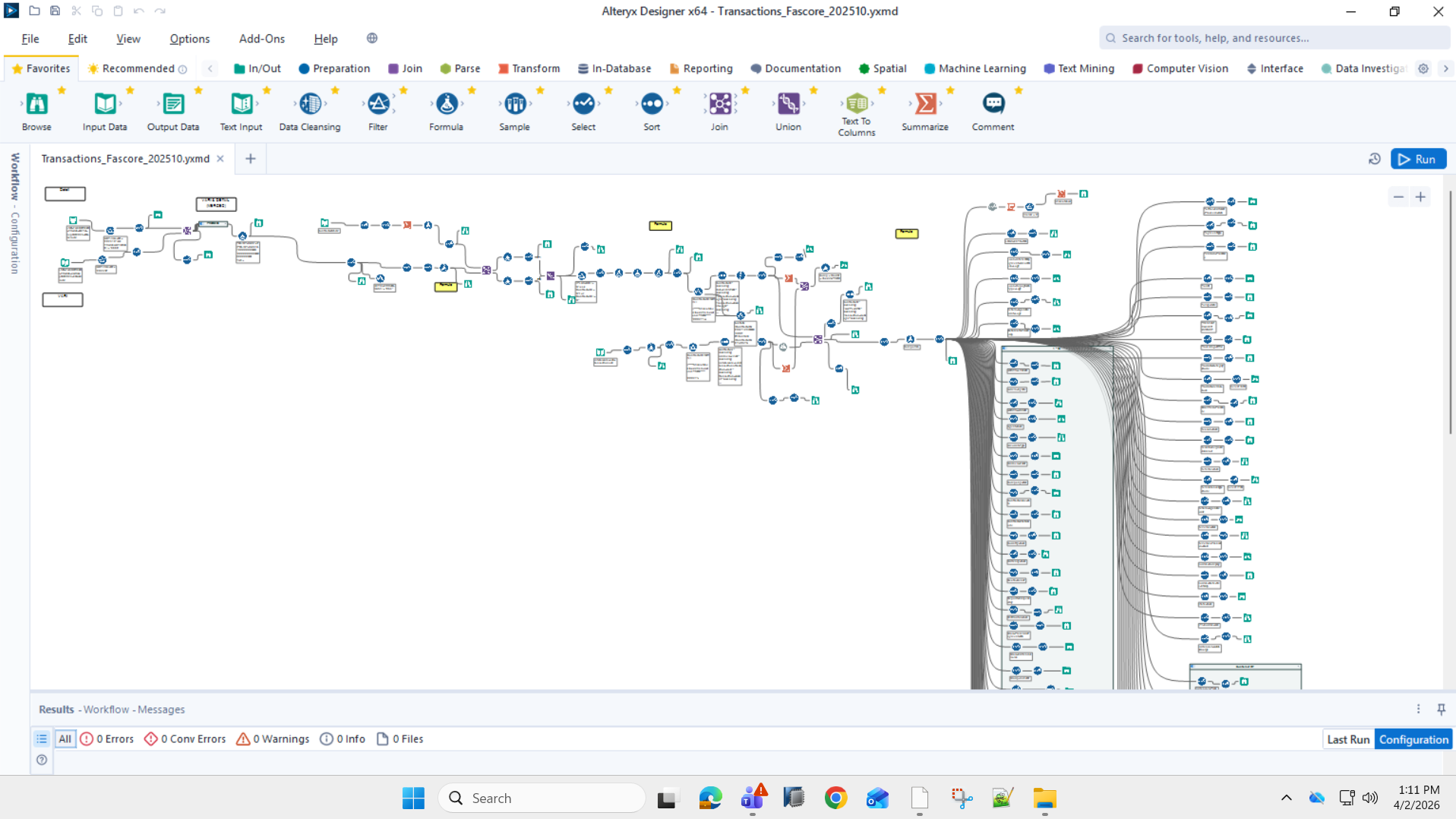Select the Filter tool icon
The width and height of the screenshot is (1456, 819).
378,103
